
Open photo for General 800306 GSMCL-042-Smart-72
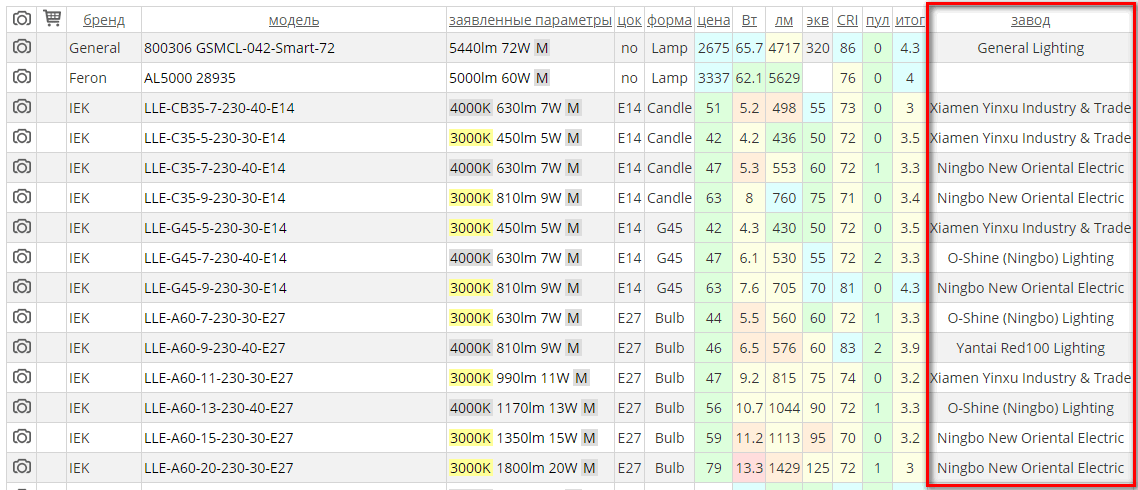[x=22, y=48]
